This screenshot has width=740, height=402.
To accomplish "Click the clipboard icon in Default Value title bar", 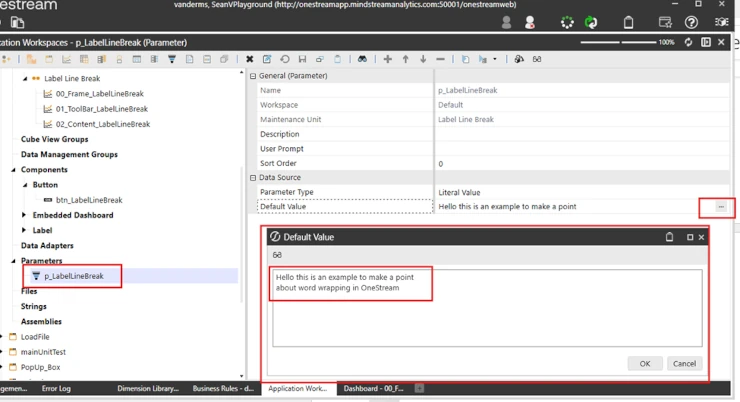I will pos(669,237).
